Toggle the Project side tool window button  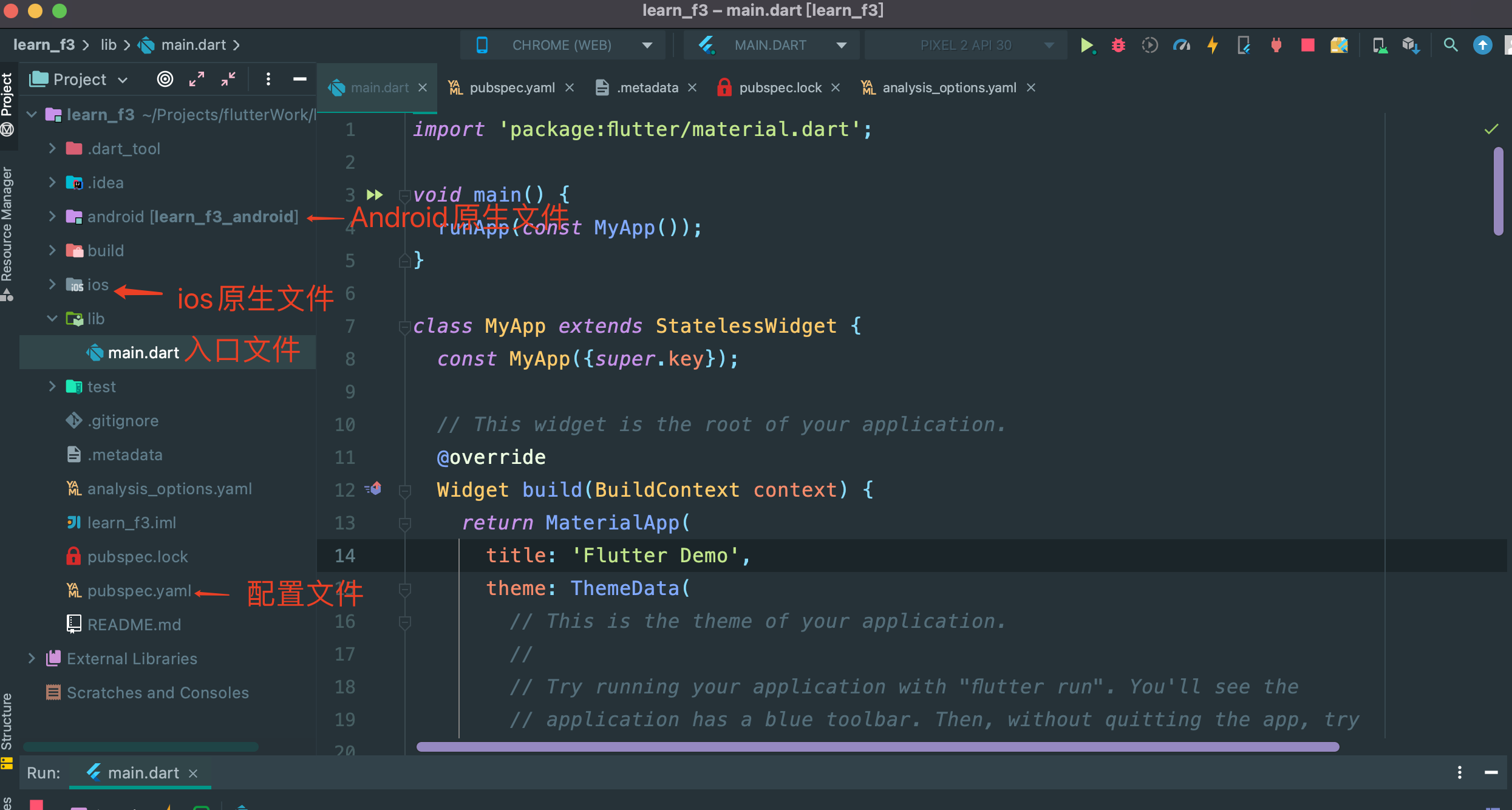tap(7, 105)
